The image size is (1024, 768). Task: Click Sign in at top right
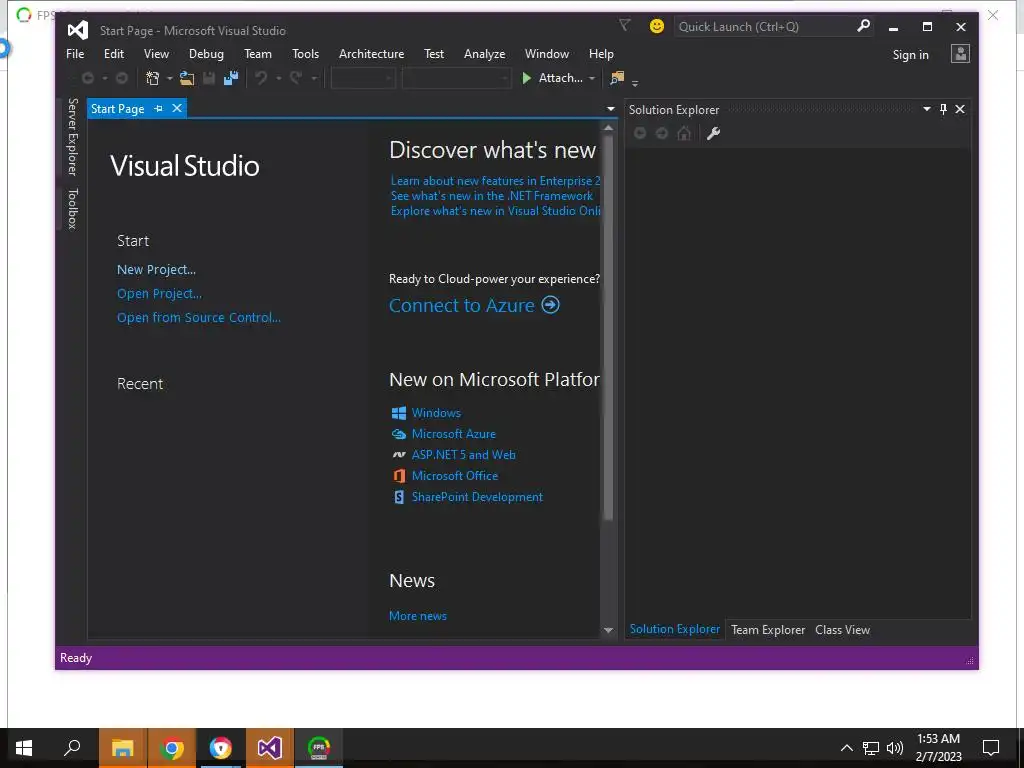click(x=910, y=55)
